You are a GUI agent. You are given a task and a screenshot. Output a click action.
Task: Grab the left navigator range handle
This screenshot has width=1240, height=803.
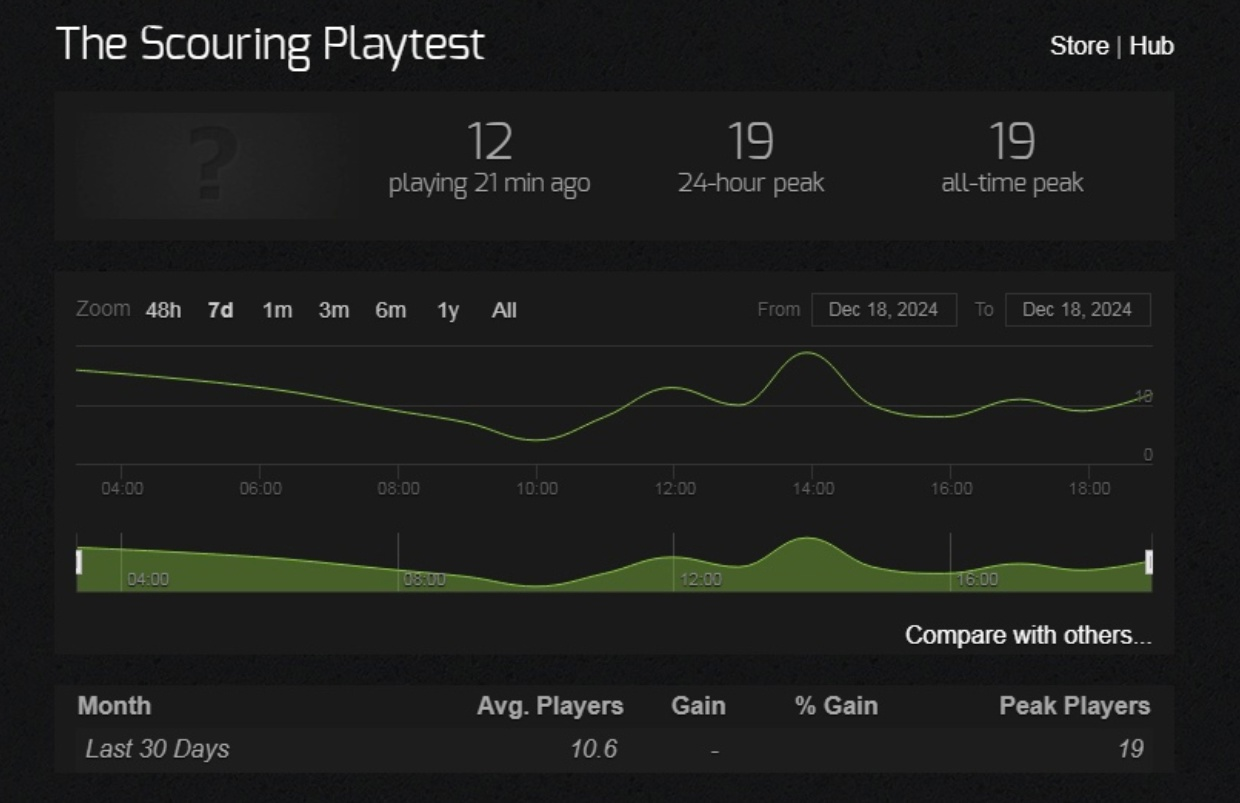(79, 562)
